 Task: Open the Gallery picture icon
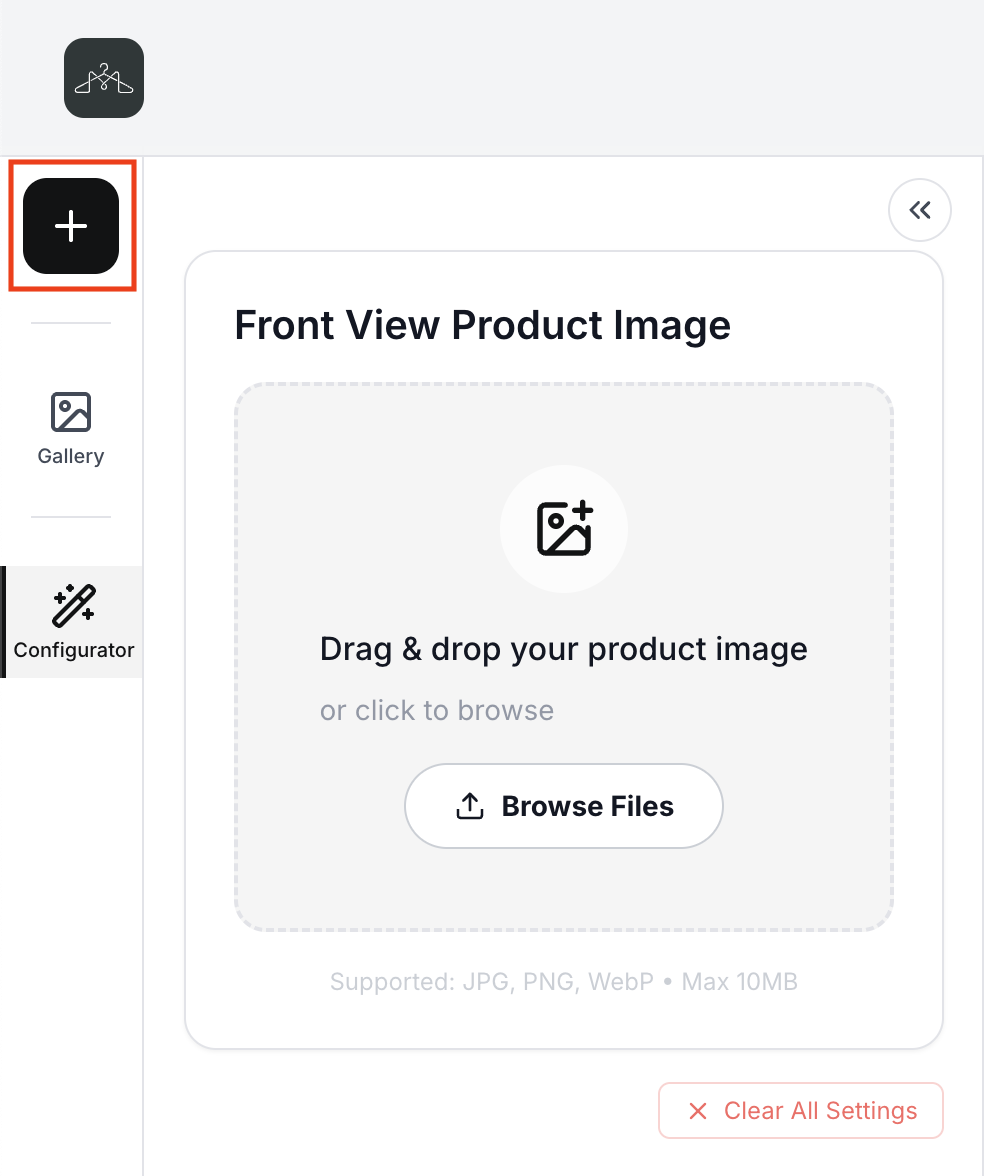[x=71, y=412]
